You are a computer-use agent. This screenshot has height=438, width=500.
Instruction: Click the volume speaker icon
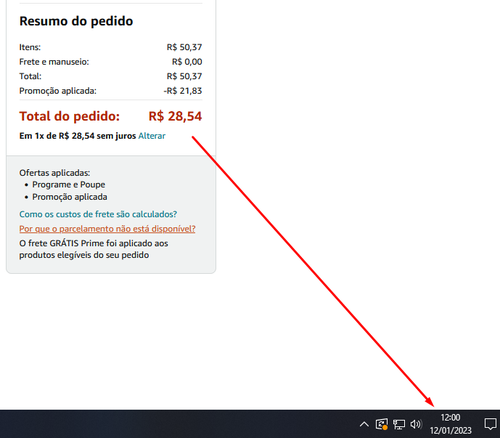tap(416, 424)
